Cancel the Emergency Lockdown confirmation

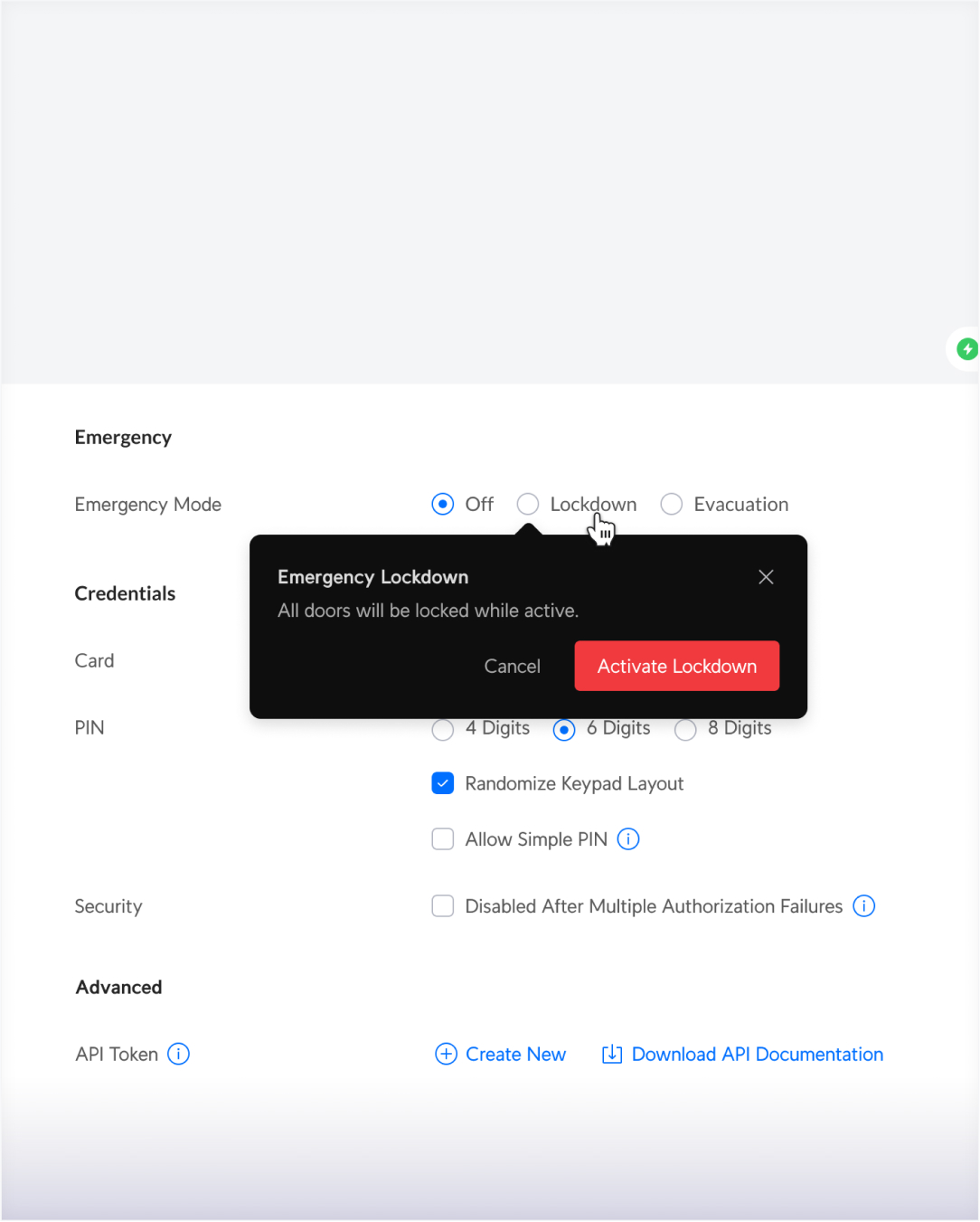pyautogui.click(x=512, y=667)
